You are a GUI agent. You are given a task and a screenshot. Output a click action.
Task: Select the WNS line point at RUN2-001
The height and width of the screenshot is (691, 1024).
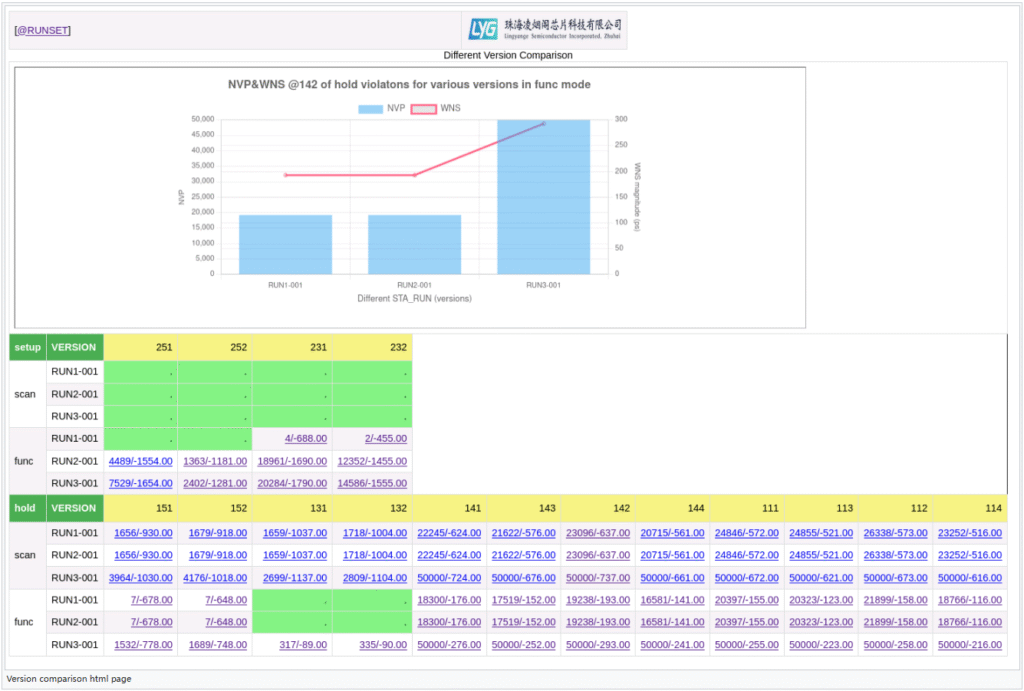pyautogui.click(x=415, y=175)
